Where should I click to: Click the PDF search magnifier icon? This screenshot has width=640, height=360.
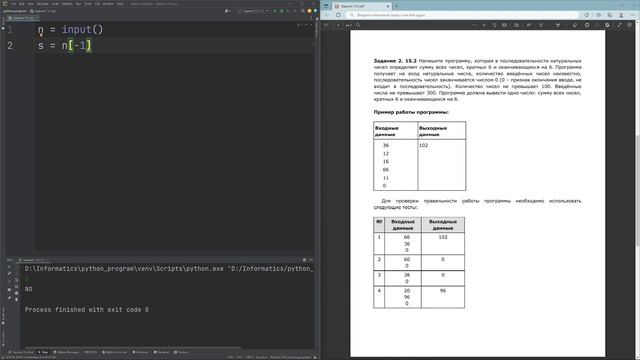(x=358, y=25)
